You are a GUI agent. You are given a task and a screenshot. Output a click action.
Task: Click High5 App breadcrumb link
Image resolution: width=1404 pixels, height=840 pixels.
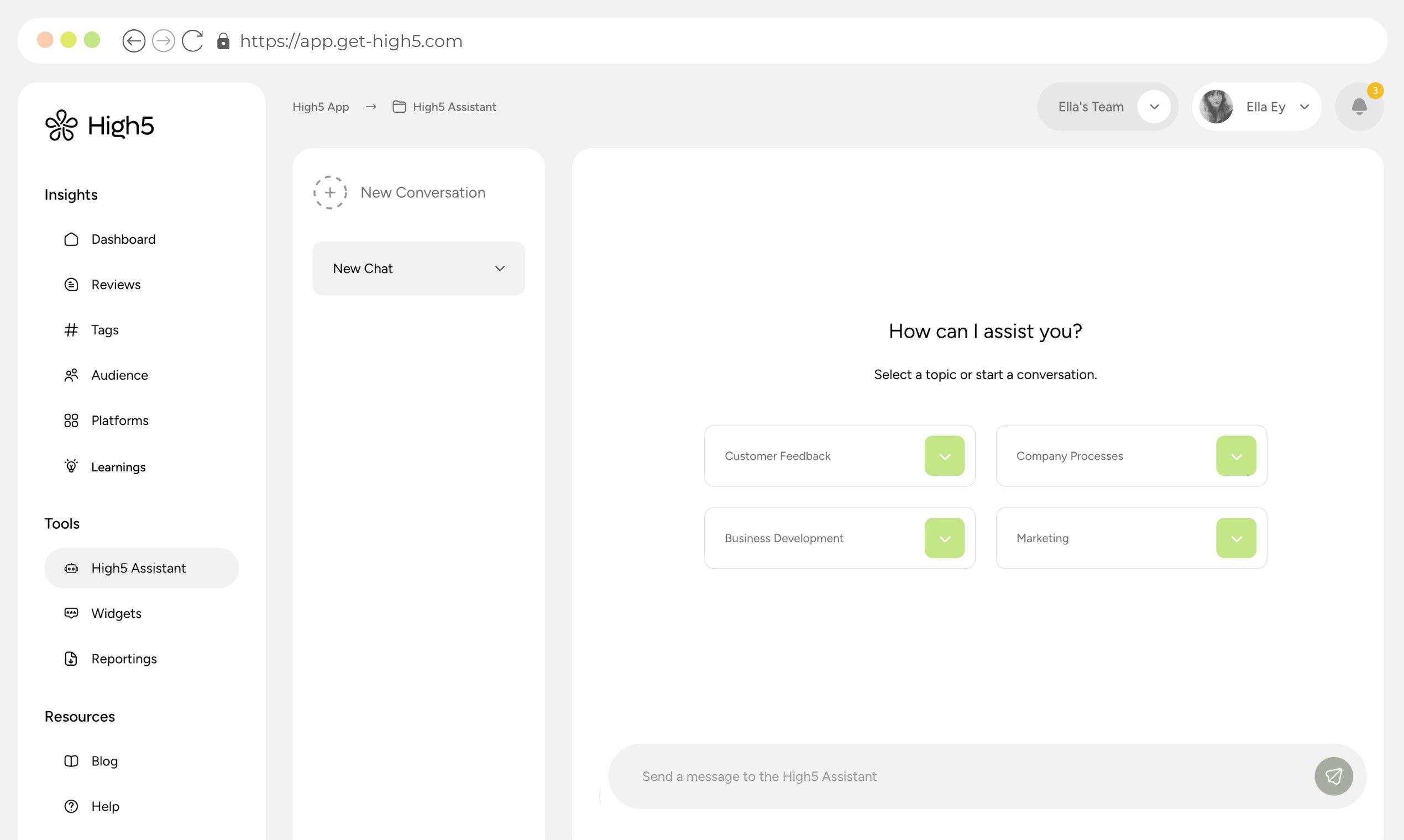click(321, 107)
